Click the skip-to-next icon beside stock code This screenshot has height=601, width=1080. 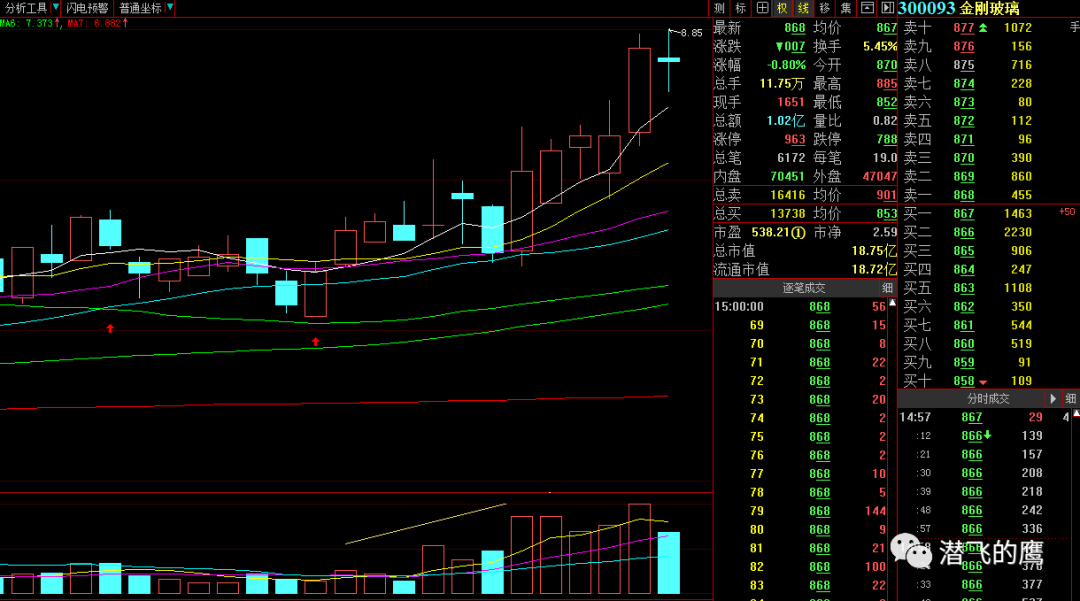point(887,8)
